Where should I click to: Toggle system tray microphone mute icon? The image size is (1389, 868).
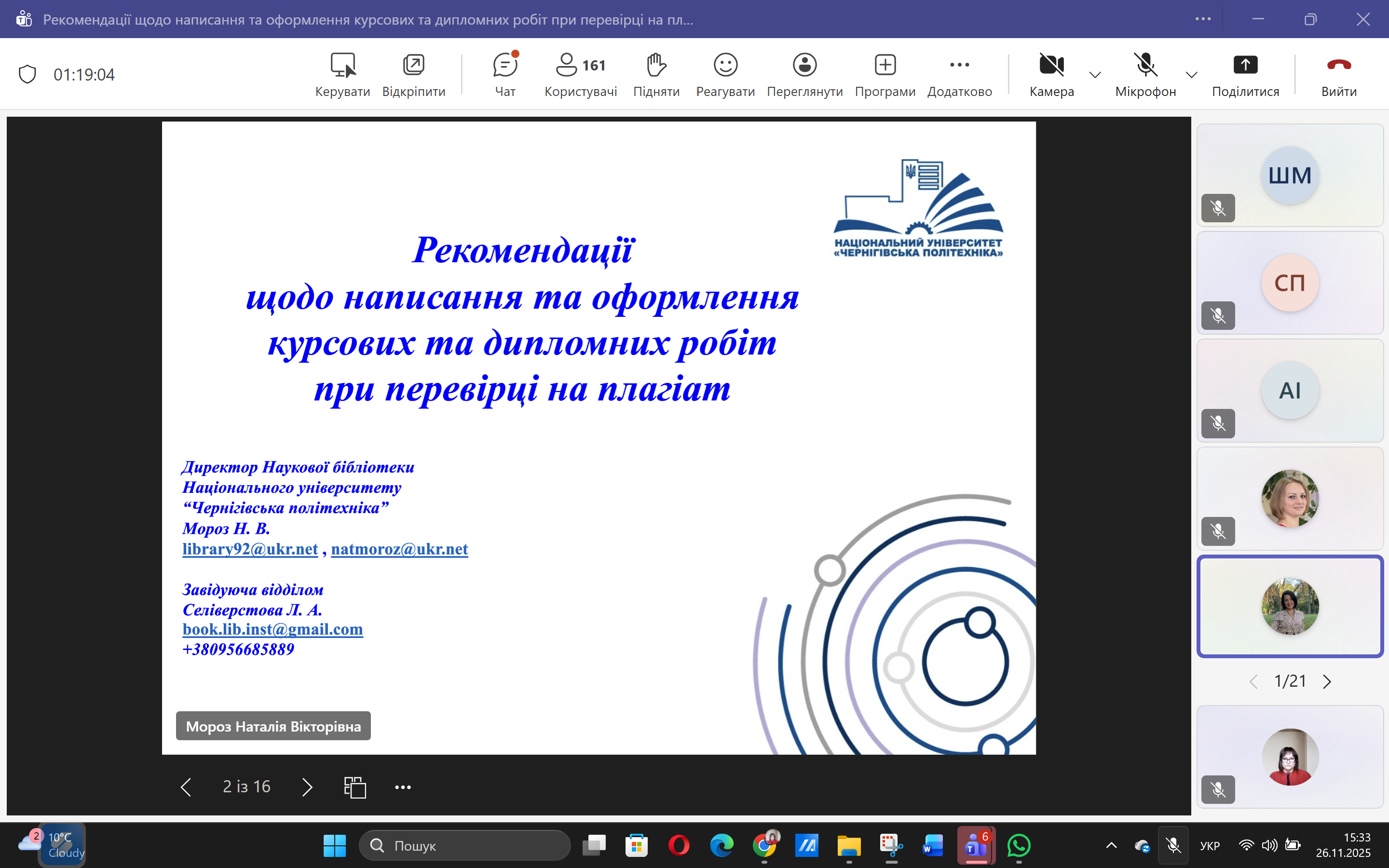click(1173, 845)
